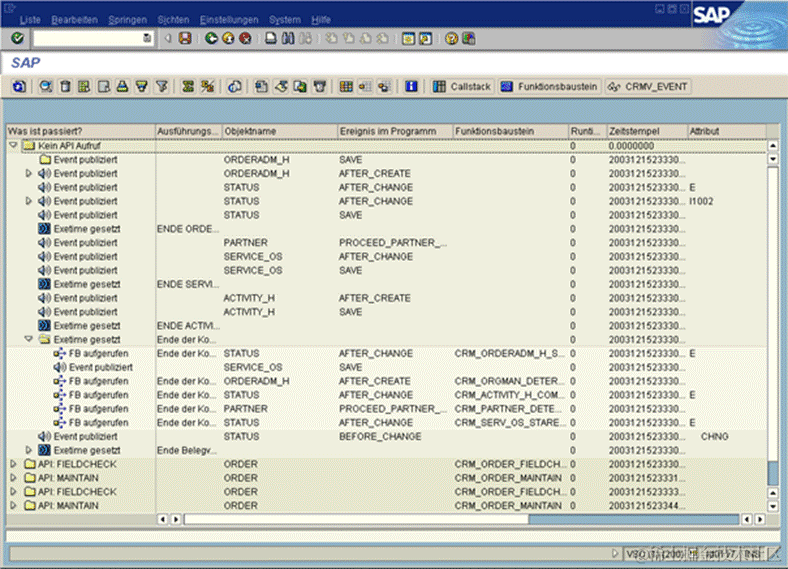Viewport: 788px width, 569px height.
Task: Collapse the Kein API Aufruf node
Action: (x=14, y=145)
